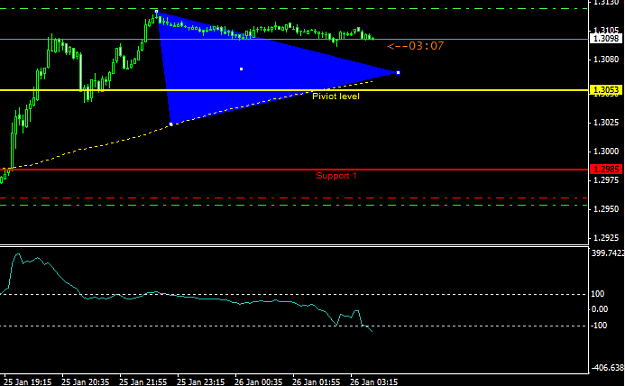The height and width of the screenshot is (386, 625).
Task: Click the "Piviot level" label
Action: tap(336, 96)
